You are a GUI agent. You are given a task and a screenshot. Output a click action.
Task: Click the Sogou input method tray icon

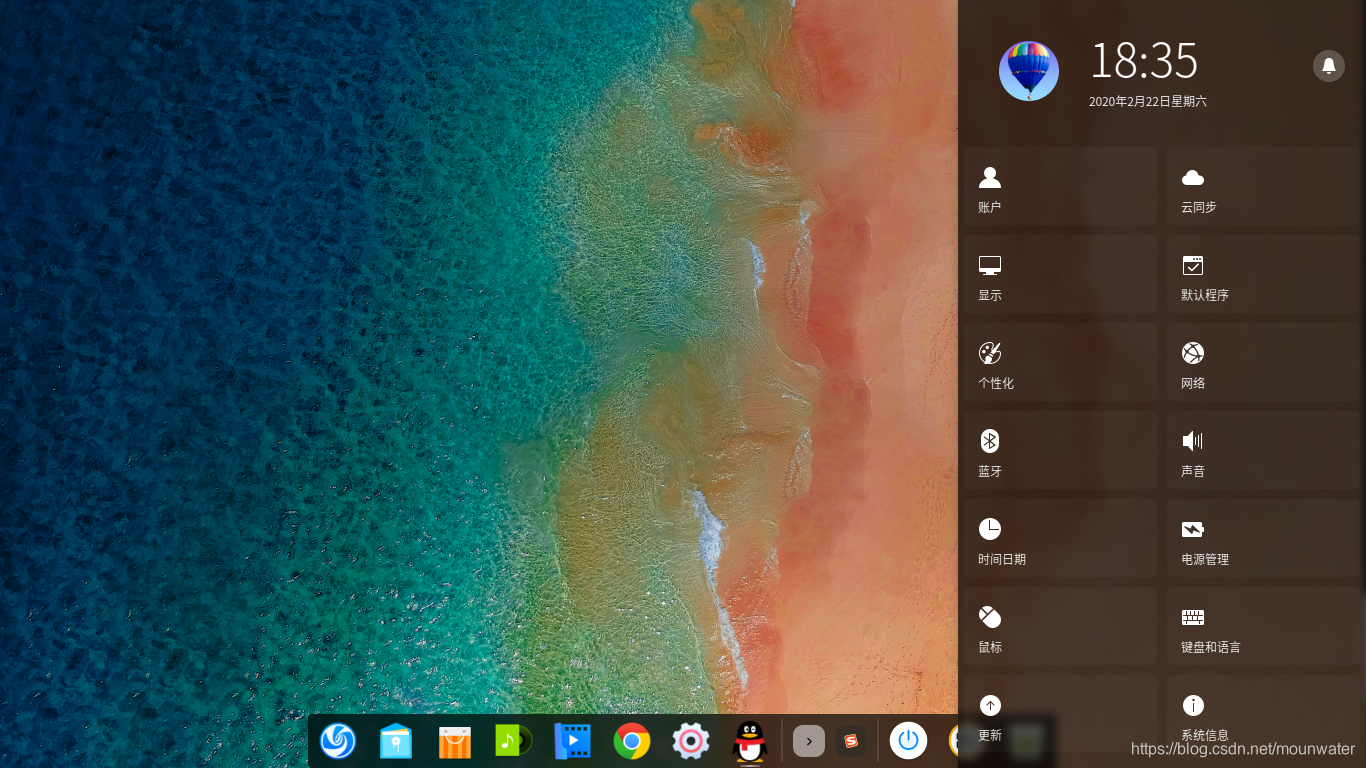[x=851, y=741]
